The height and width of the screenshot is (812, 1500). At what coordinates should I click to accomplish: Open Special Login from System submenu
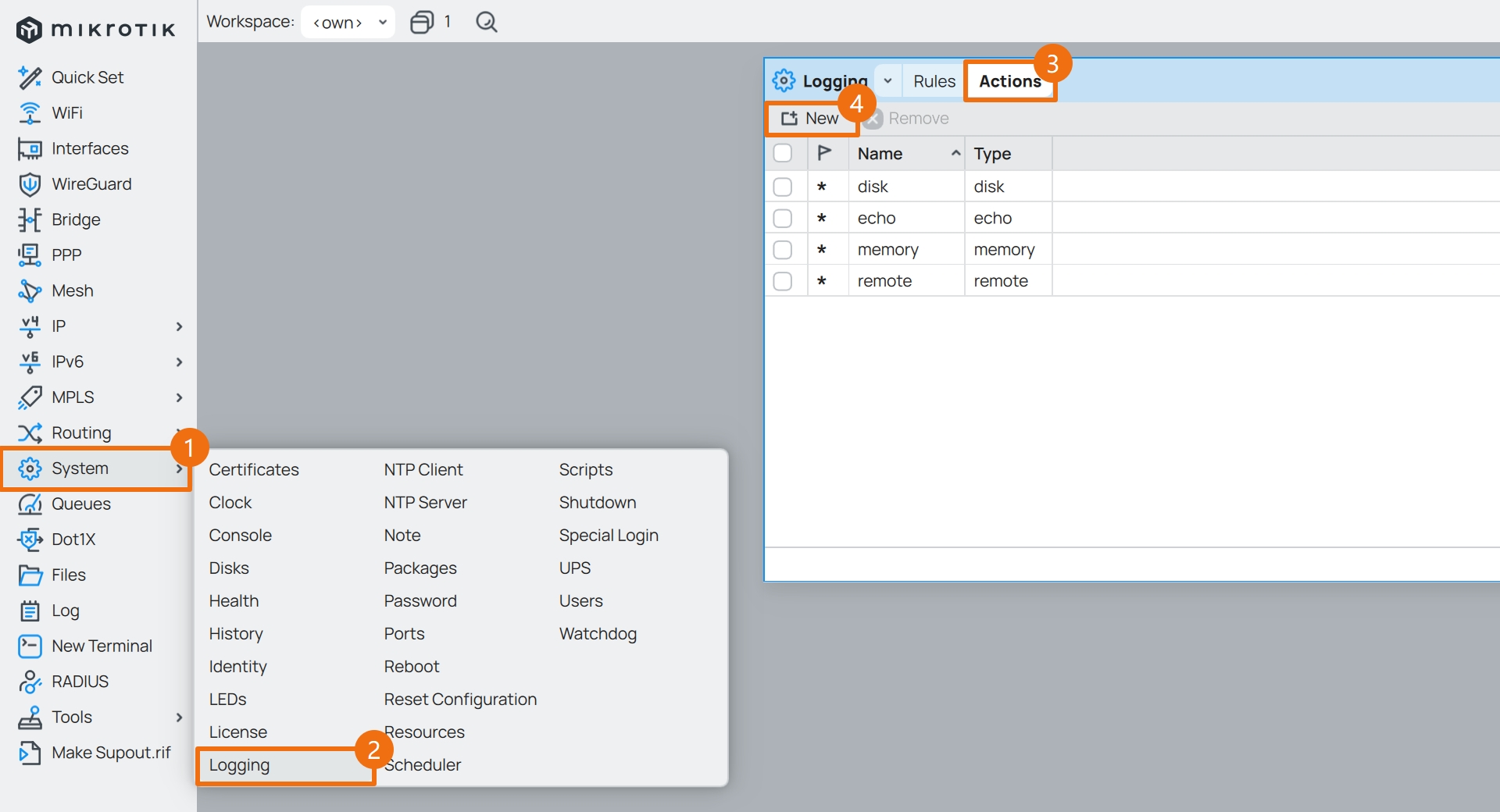[x=609, y=536]
